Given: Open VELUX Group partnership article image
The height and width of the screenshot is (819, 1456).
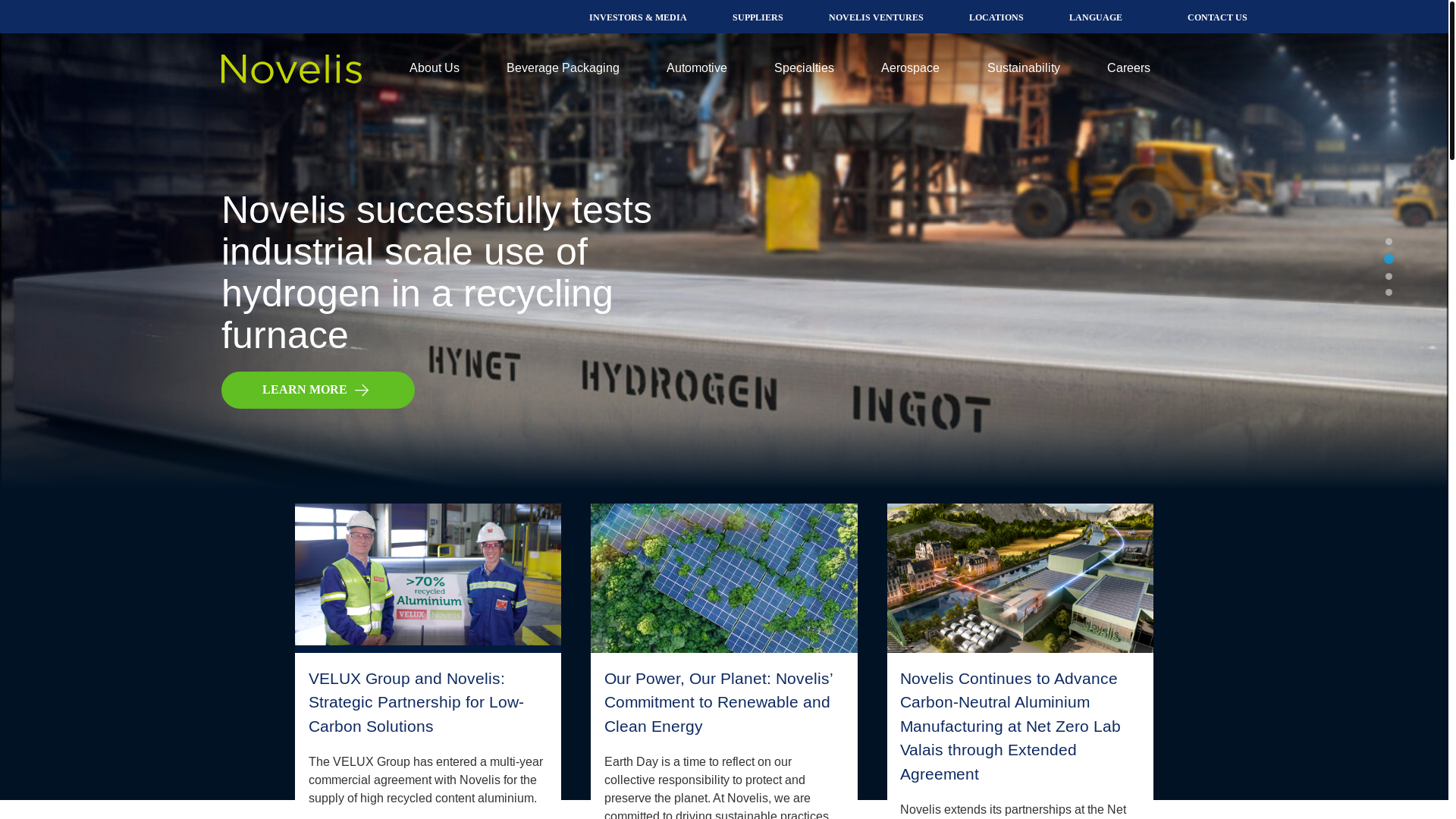Looking at the screenshot, I should (428, 575).
